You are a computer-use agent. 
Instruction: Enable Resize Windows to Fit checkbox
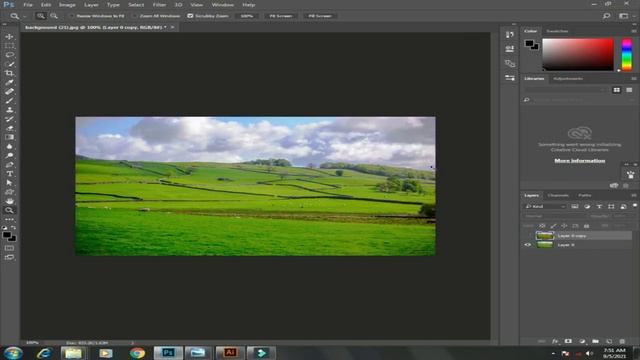(x=72, y=16)
